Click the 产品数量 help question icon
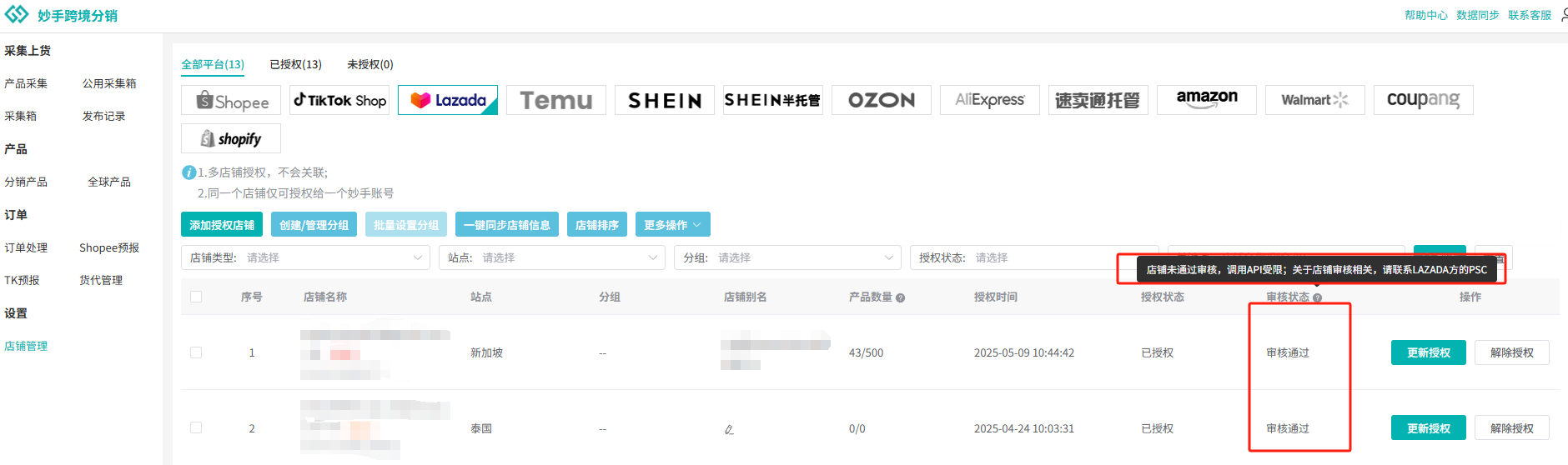The image size is (1568, 465). tap(901, 297)
